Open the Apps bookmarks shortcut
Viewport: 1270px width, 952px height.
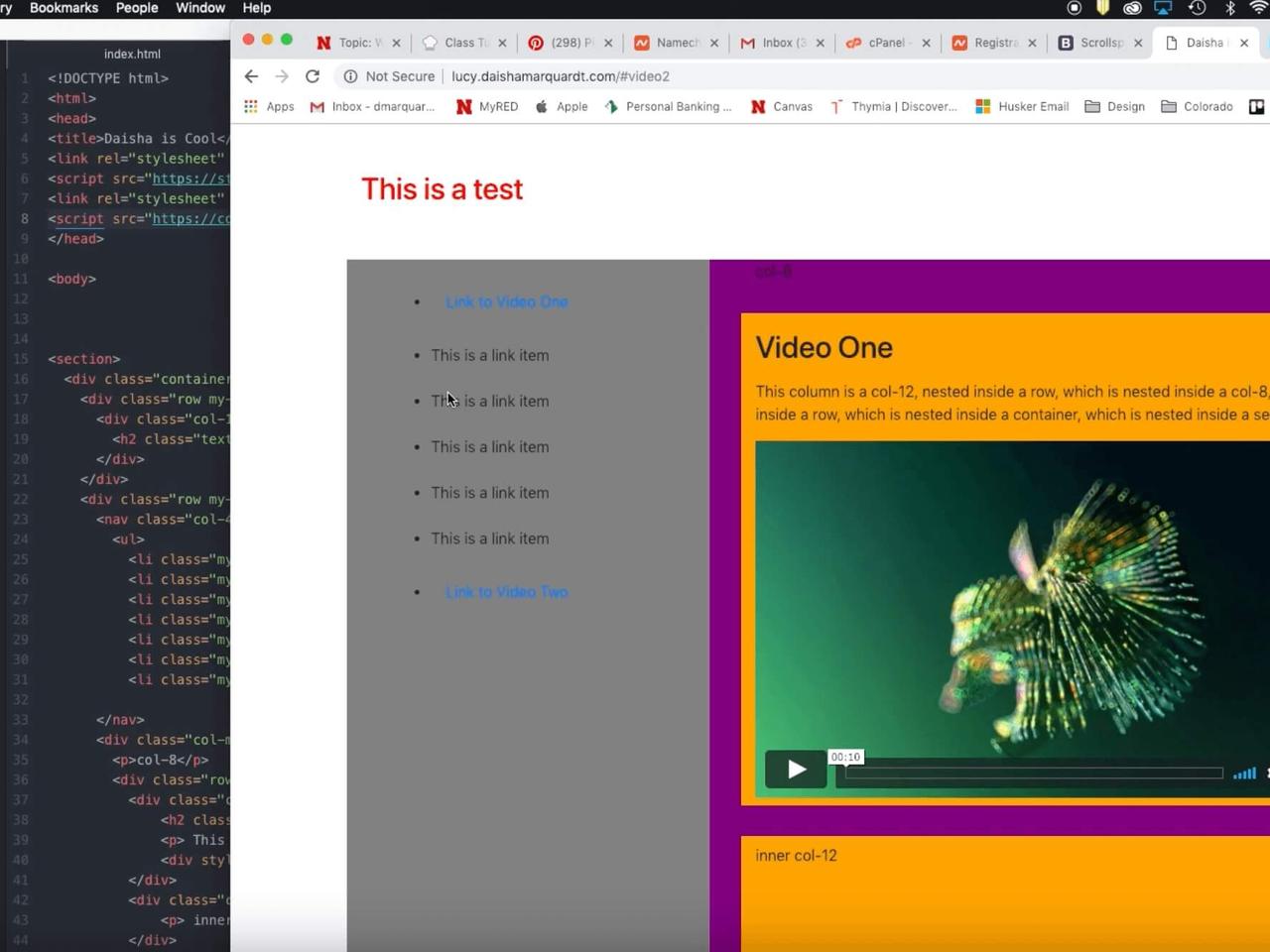click(x=269, y=106)
